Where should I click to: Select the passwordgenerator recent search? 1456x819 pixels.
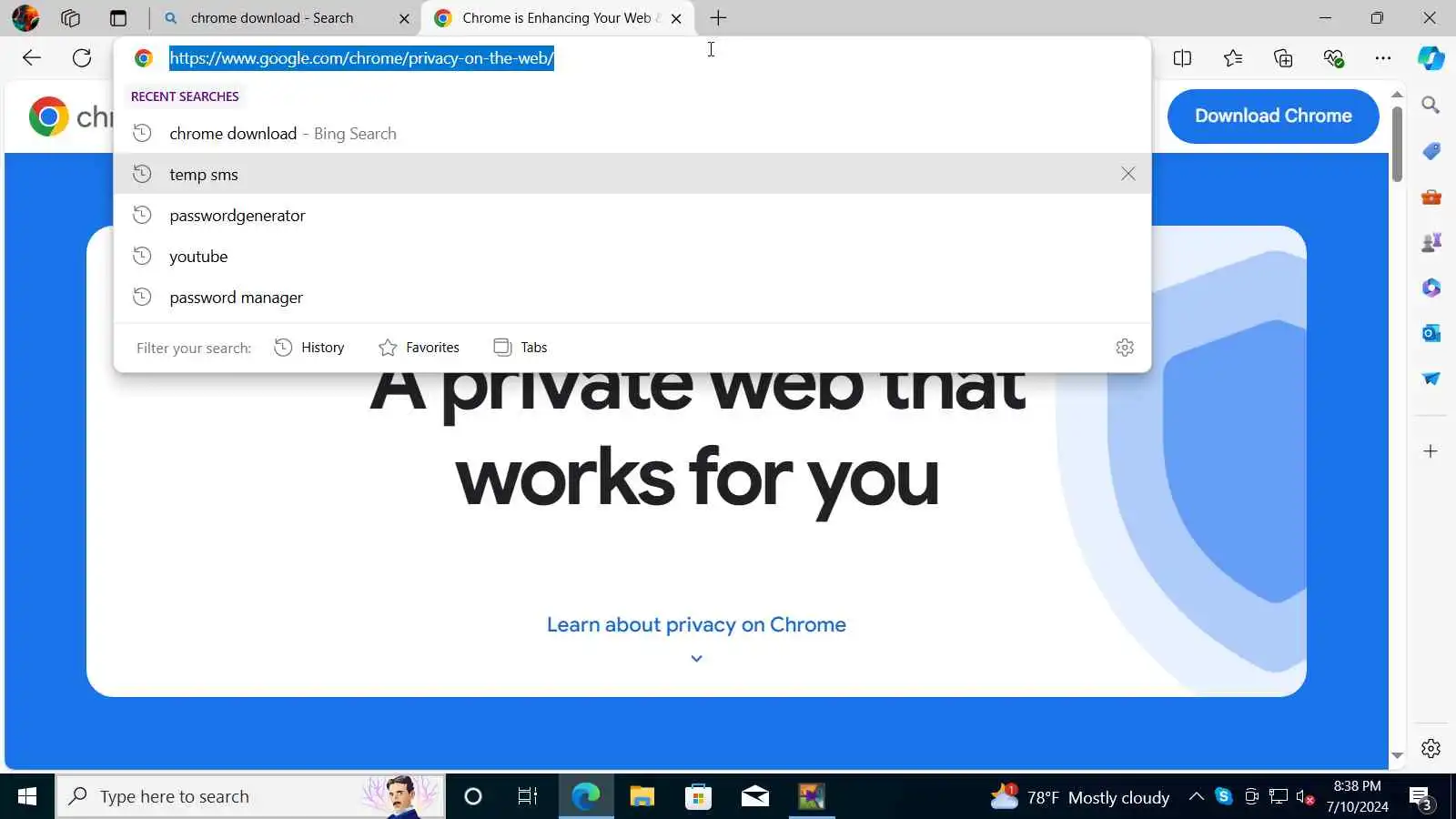[632, 216]
